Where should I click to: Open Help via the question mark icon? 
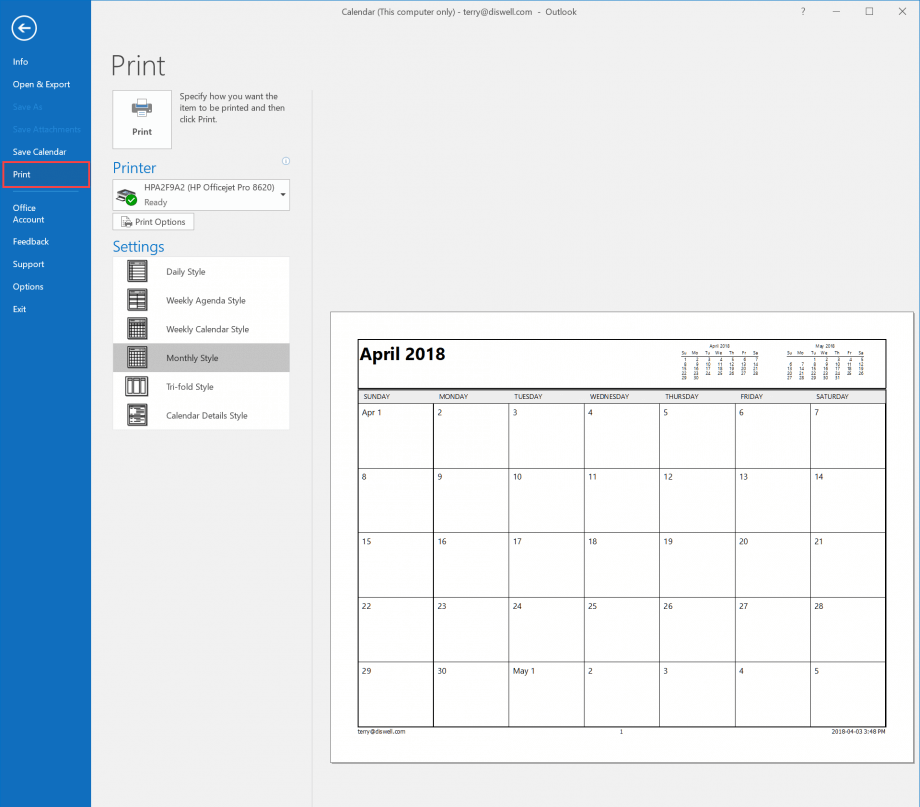click(802, 11)
